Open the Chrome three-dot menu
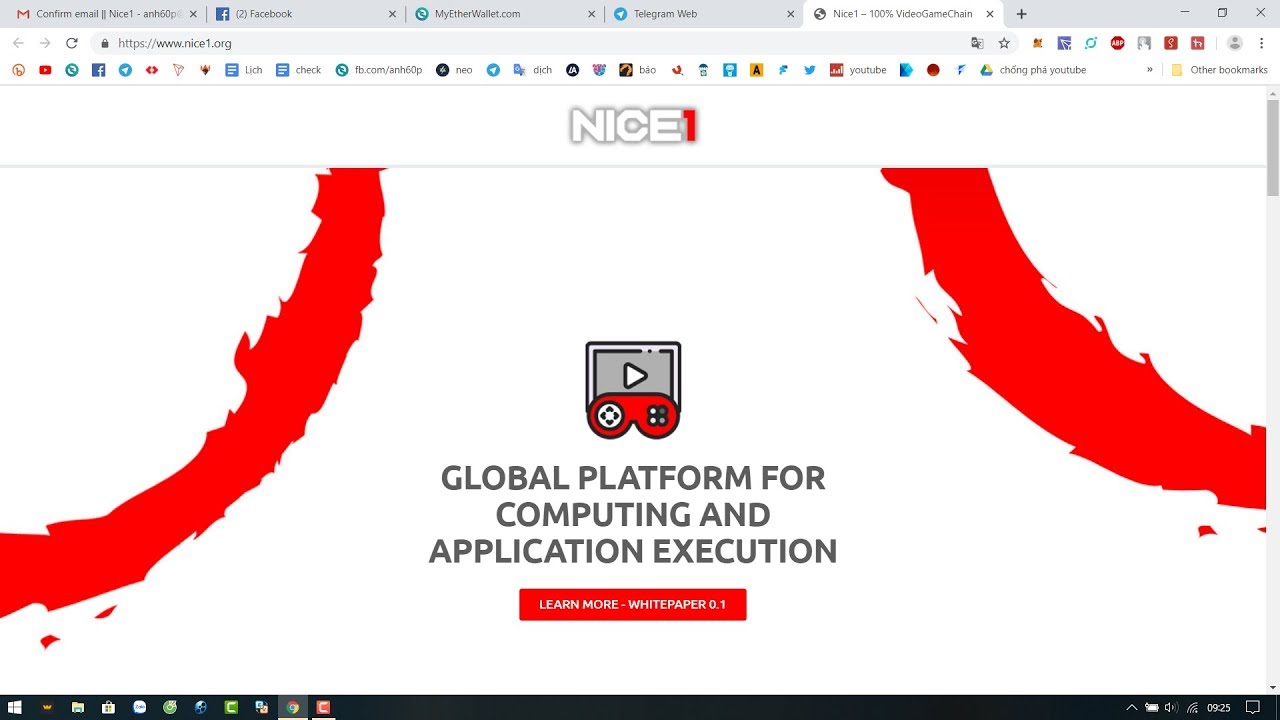Screen dimensions: 1280x720 tap(1261, 43)
